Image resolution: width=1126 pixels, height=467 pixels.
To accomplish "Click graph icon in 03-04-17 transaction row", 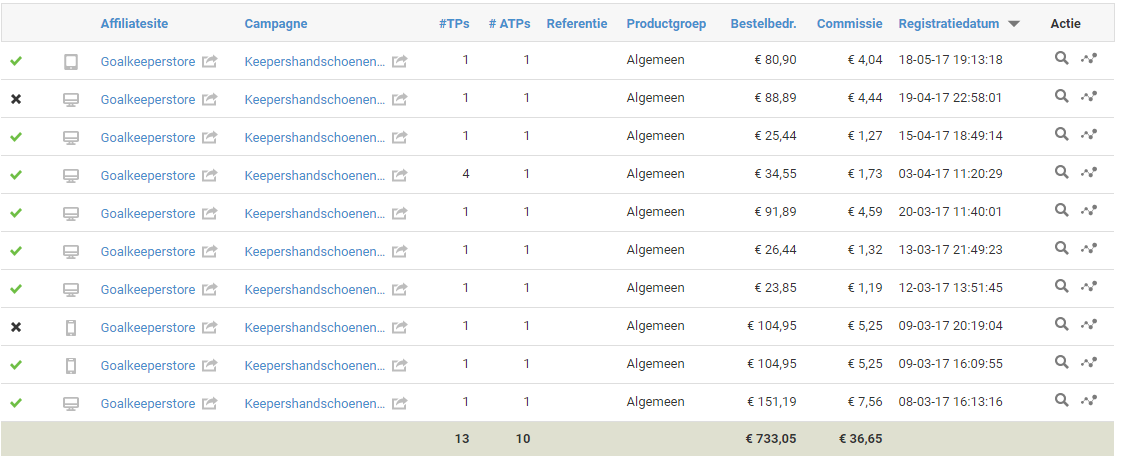I will pyautogui.click(x=1089, y=173).
